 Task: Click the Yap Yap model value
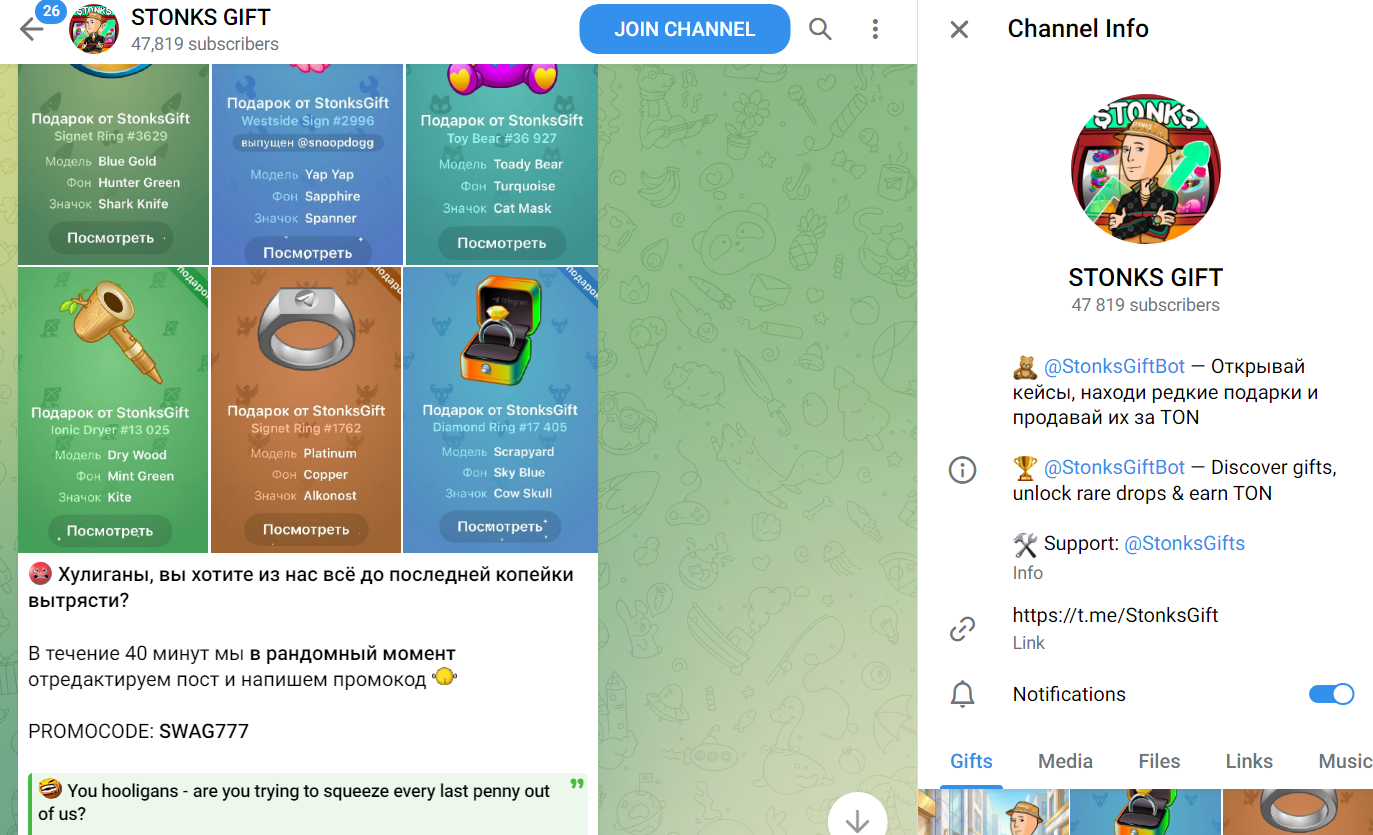coord(330,174)
